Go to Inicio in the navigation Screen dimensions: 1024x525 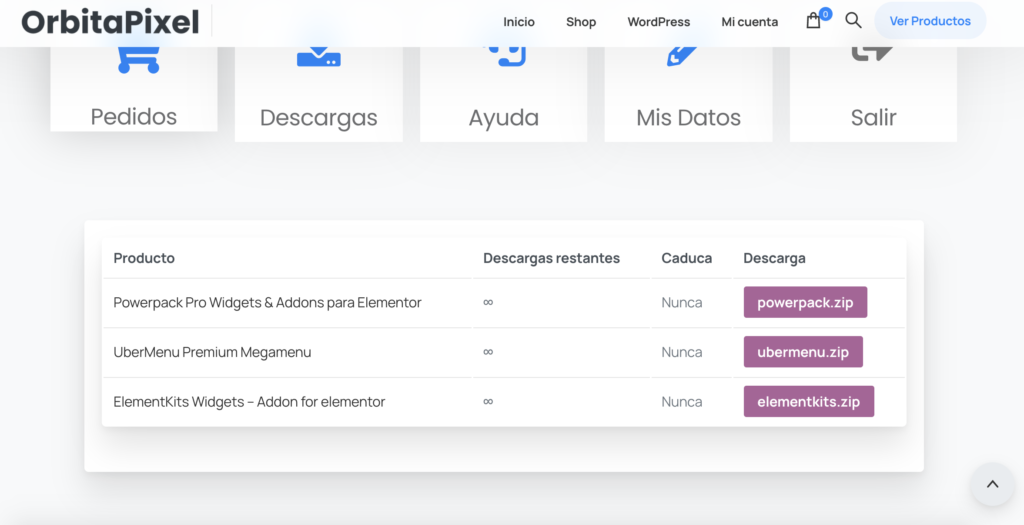[519, 22]
